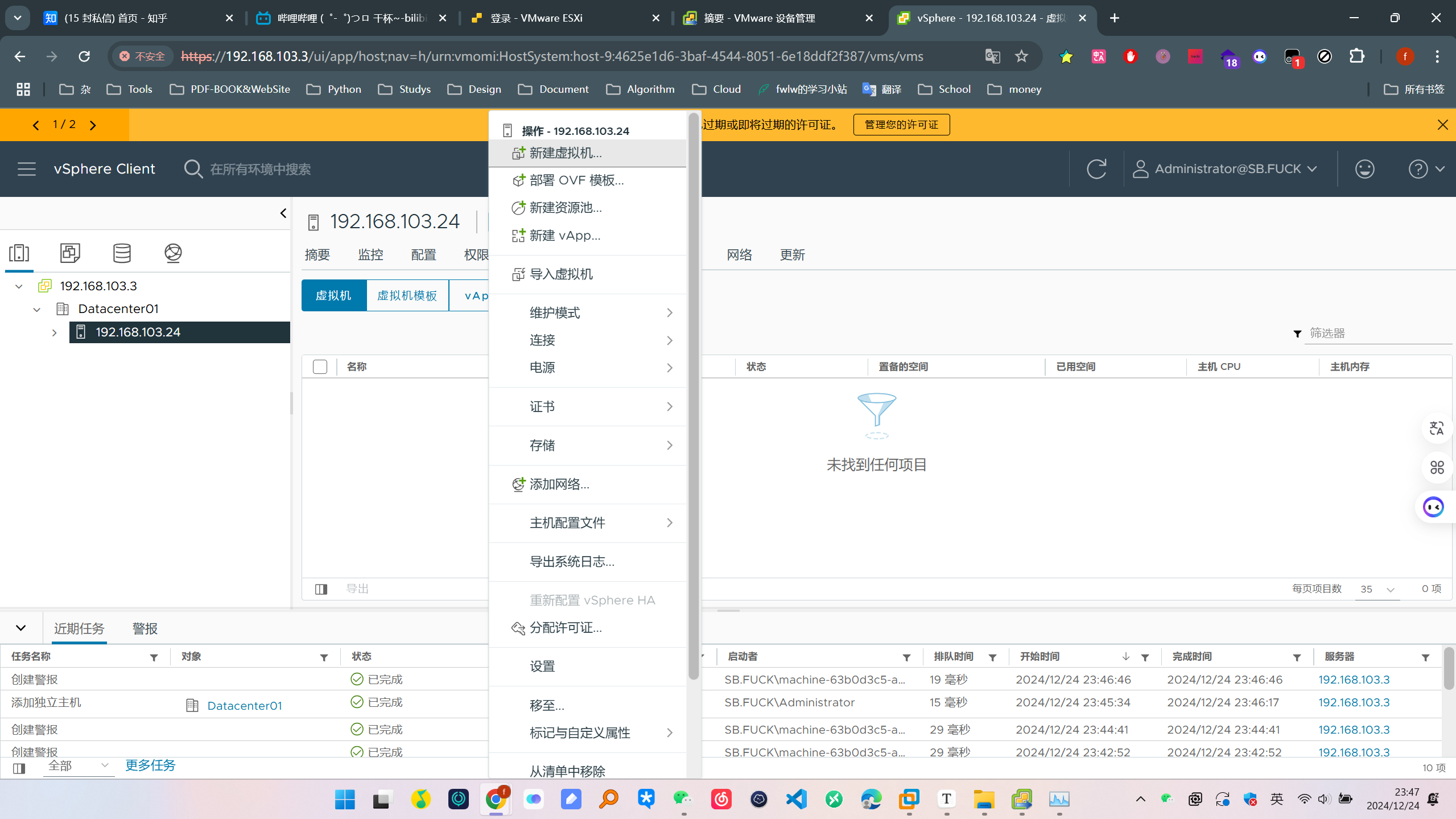Switch to Hosts and Clusters inventory view
This screenshot has width=1456, height=819.
tap(19, 253)
